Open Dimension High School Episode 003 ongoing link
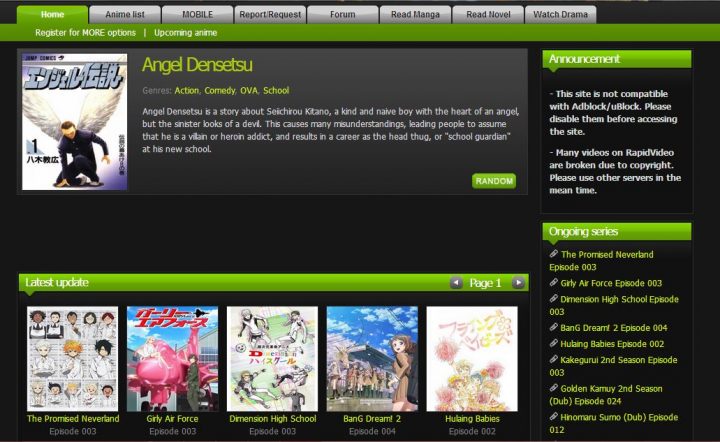720x442 pixels. click(614, 305)
